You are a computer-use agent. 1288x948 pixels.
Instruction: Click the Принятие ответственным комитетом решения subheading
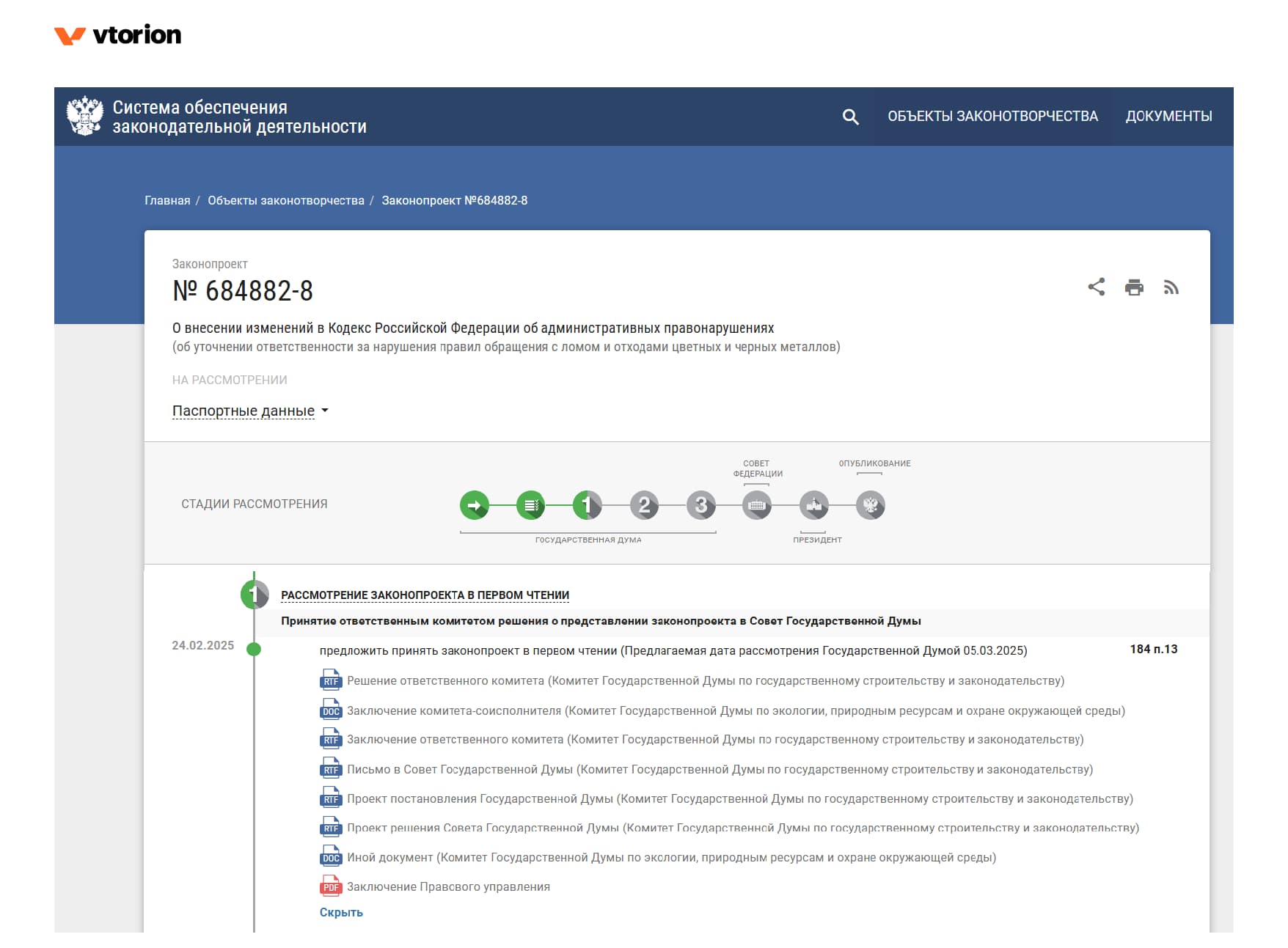tap(601, 621)
